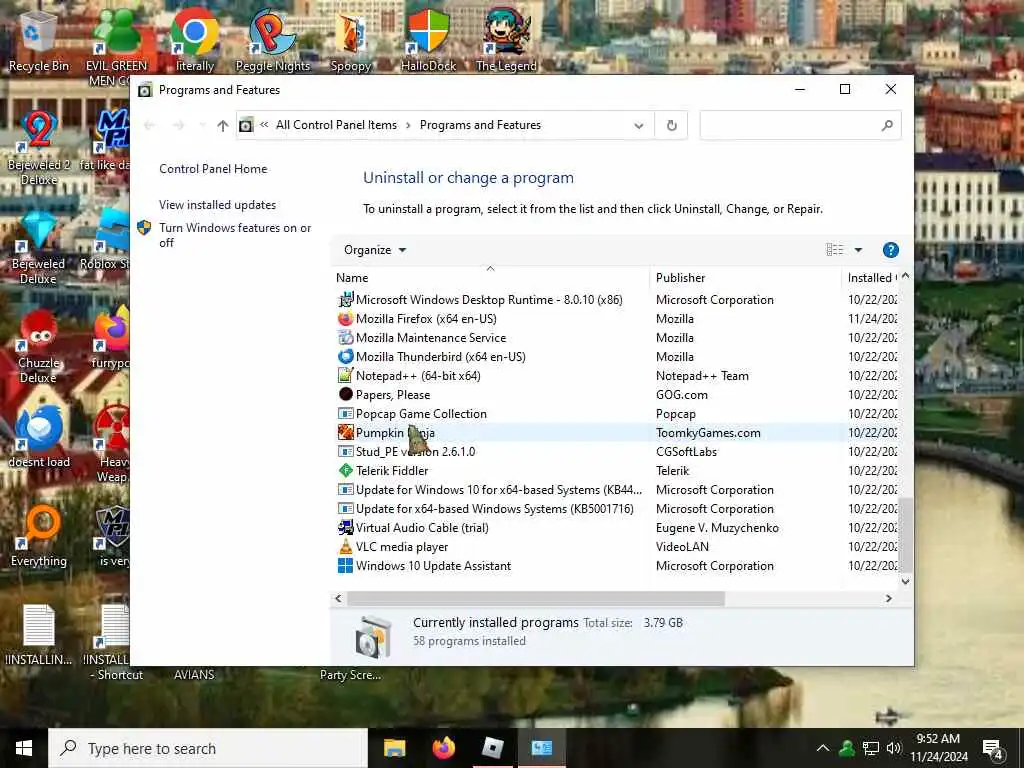Screen dimensions: 1024x768
Task: Click the vertical scrollbar down arrow
Action: pyautogui.click(x=905, y=581)
